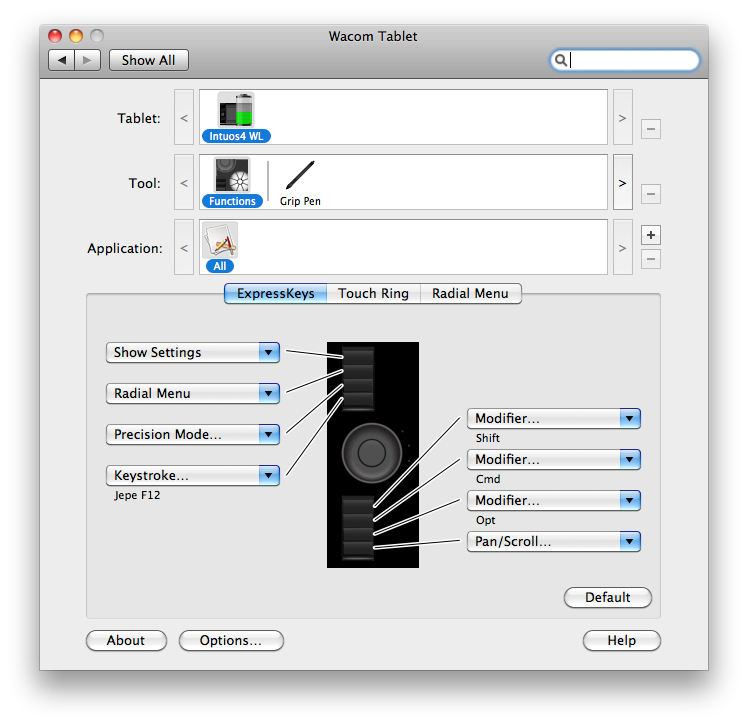Open the Pan/Scroll dropdown

tap(554, 542)
